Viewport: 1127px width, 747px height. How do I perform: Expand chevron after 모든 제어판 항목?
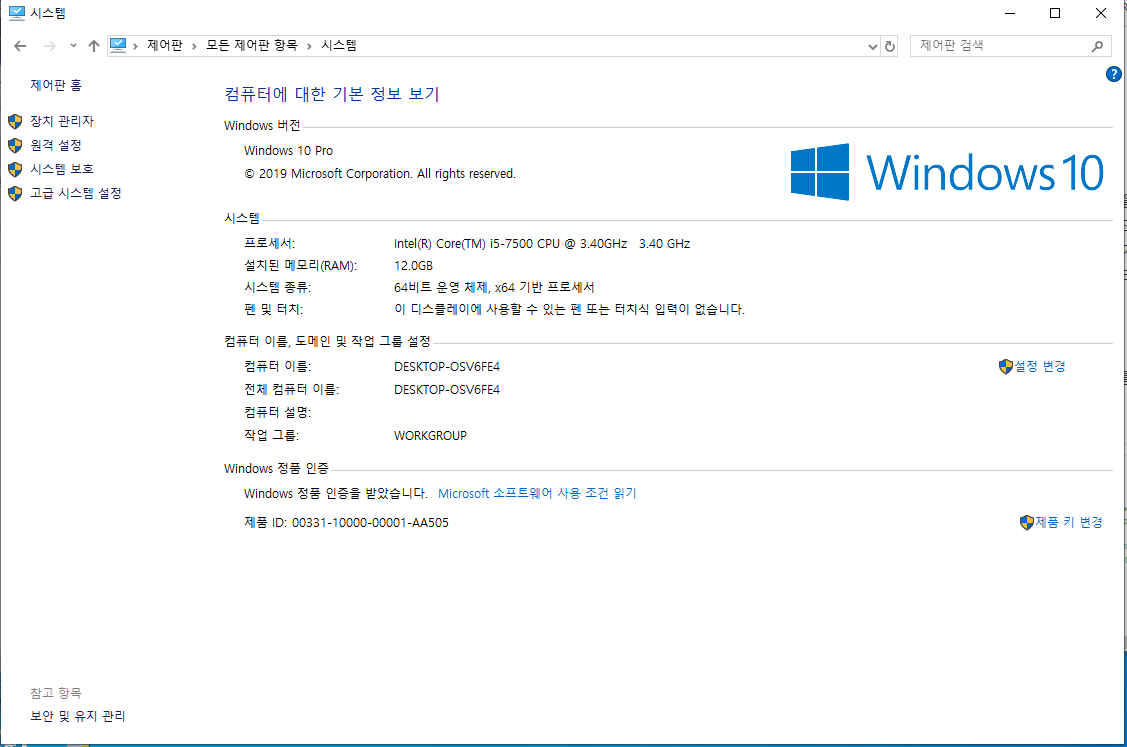309,46
